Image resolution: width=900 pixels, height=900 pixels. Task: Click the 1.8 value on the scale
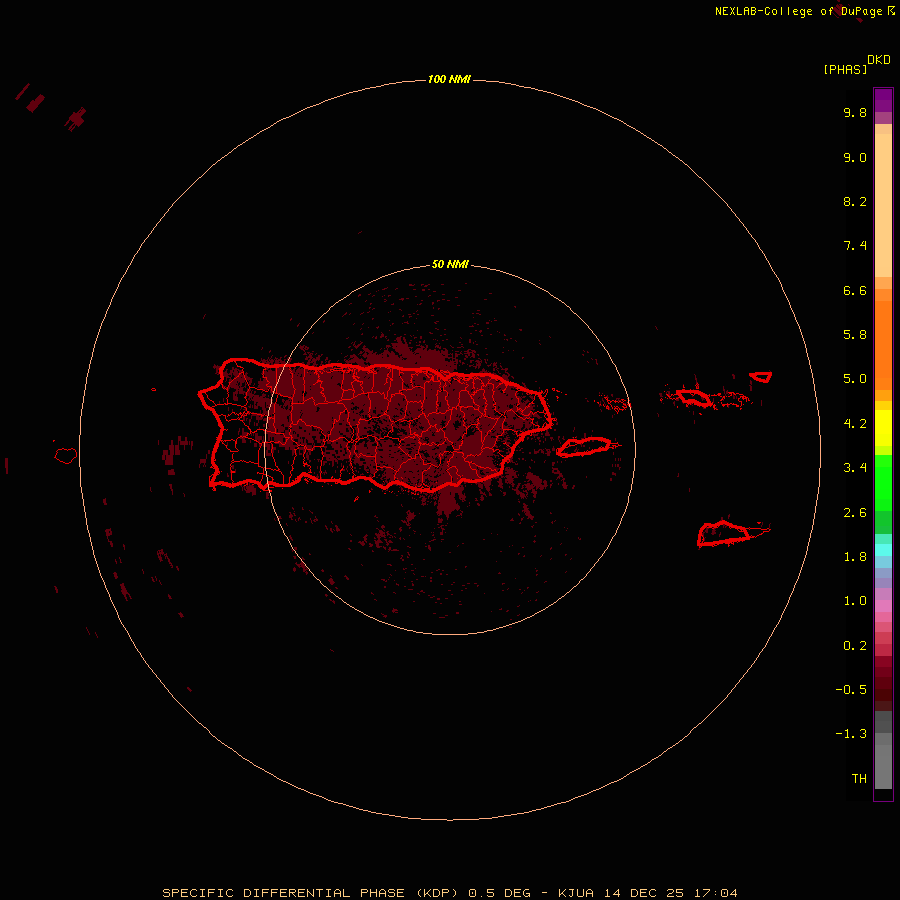[855, 557]
